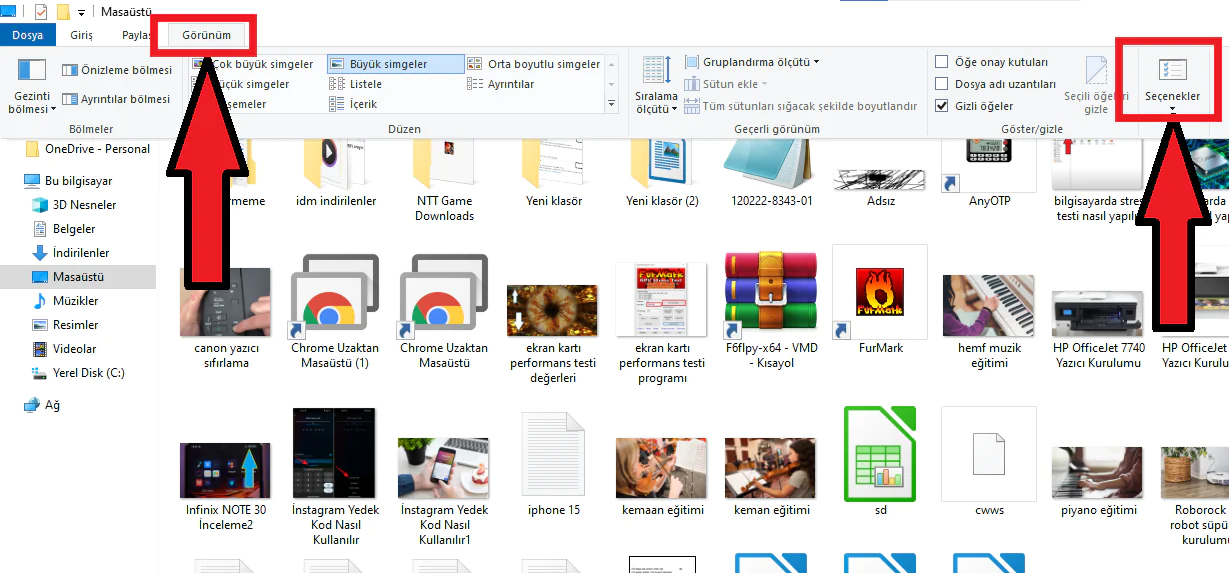The height and width of the screenshot is (573, 1229).
Task: Open the Dosya menu tab
Action: 27,35
